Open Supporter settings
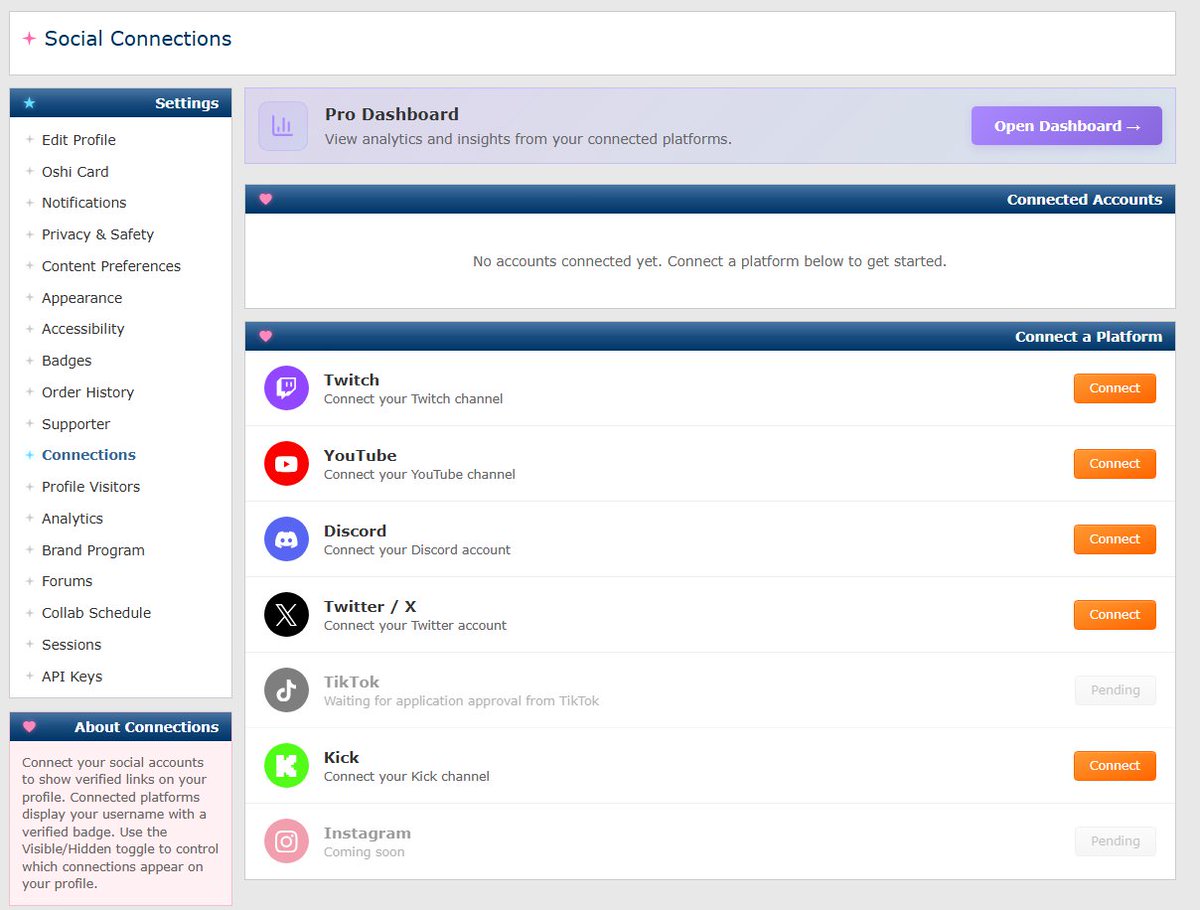Image resolution: width=1200 pixels, height=910 pixels. click(x=76, y=424)
